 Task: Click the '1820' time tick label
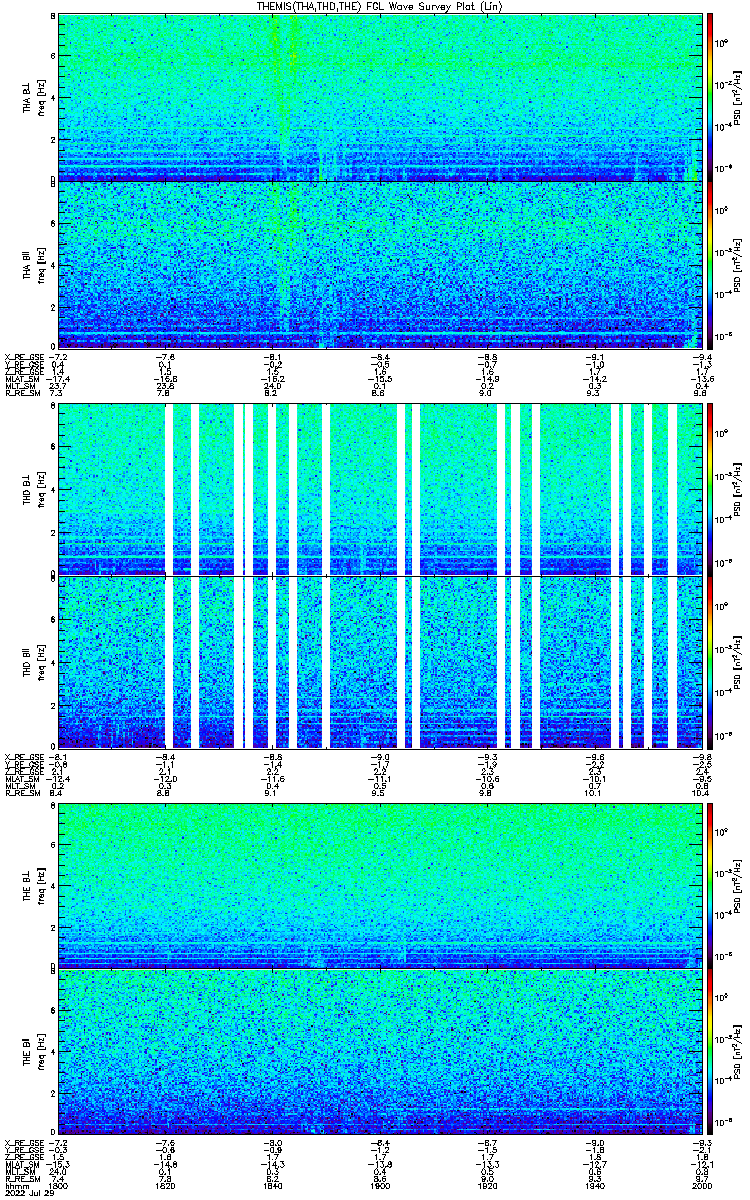tap(165, 1184)
